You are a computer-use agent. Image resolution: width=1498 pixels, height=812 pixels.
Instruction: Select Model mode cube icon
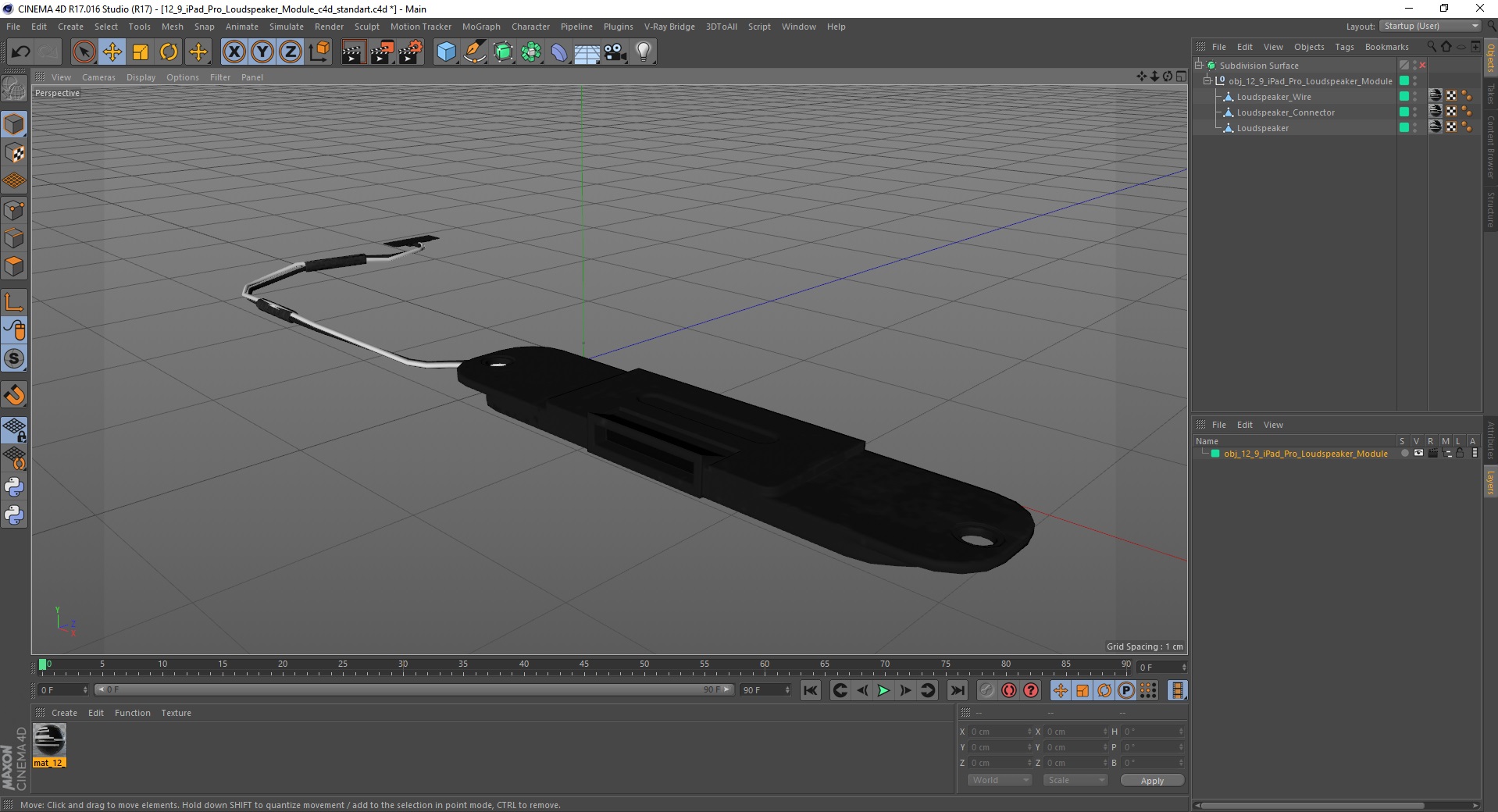[x=14, y=125]
